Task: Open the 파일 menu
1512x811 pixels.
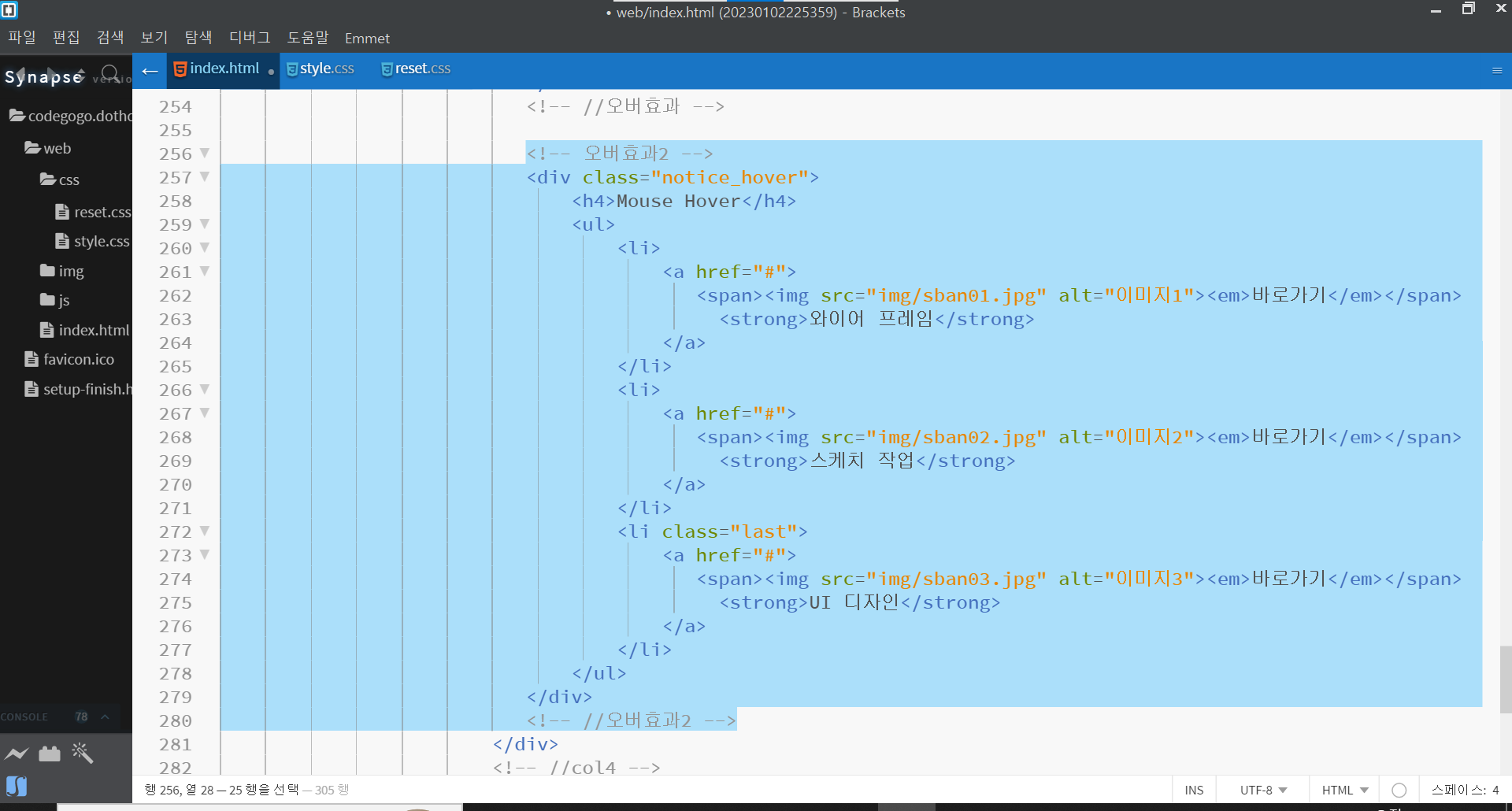Action: [x=22, y=38]
